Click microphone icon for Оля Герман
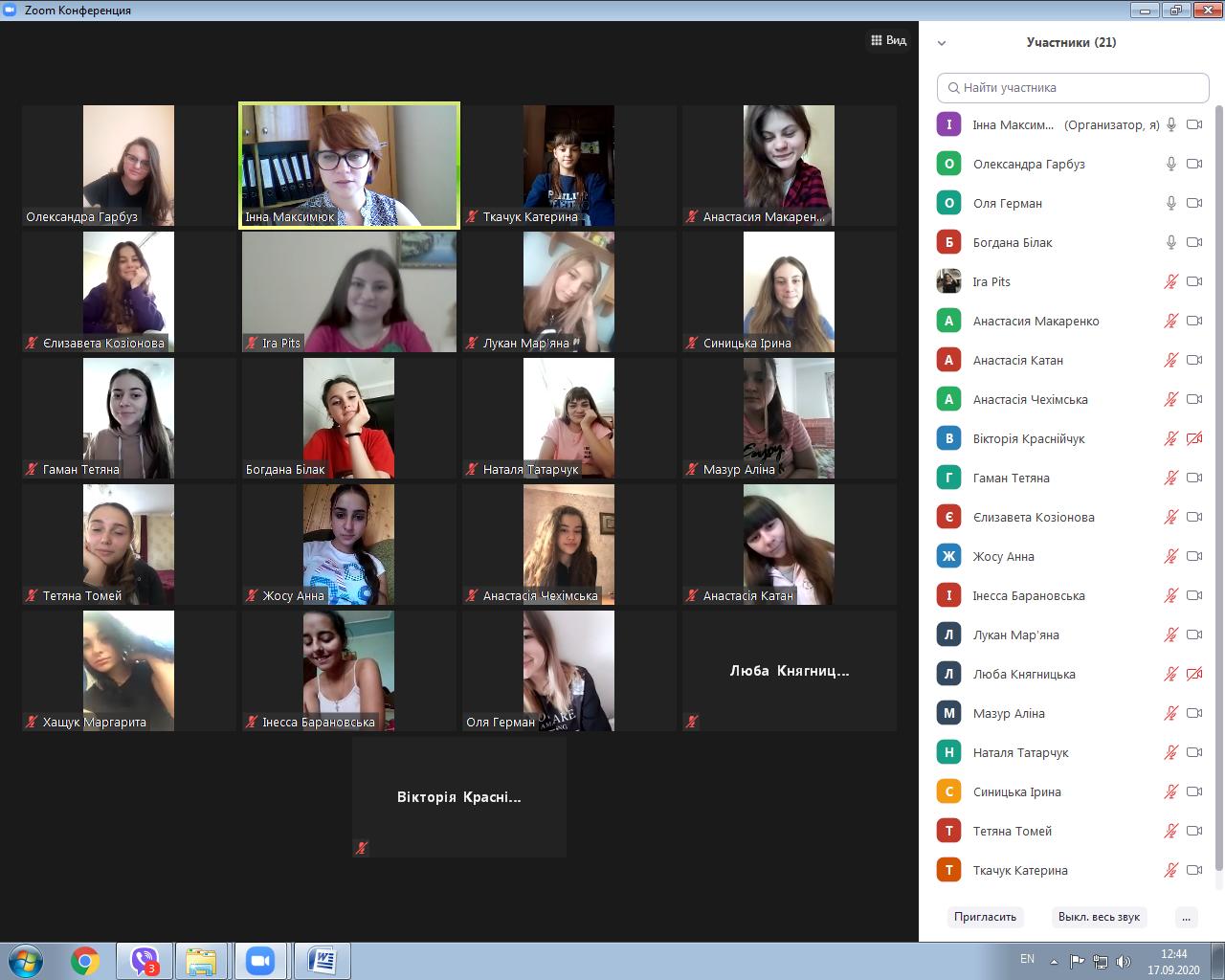Screen dimensions: 1225x980 [1170, 203]
